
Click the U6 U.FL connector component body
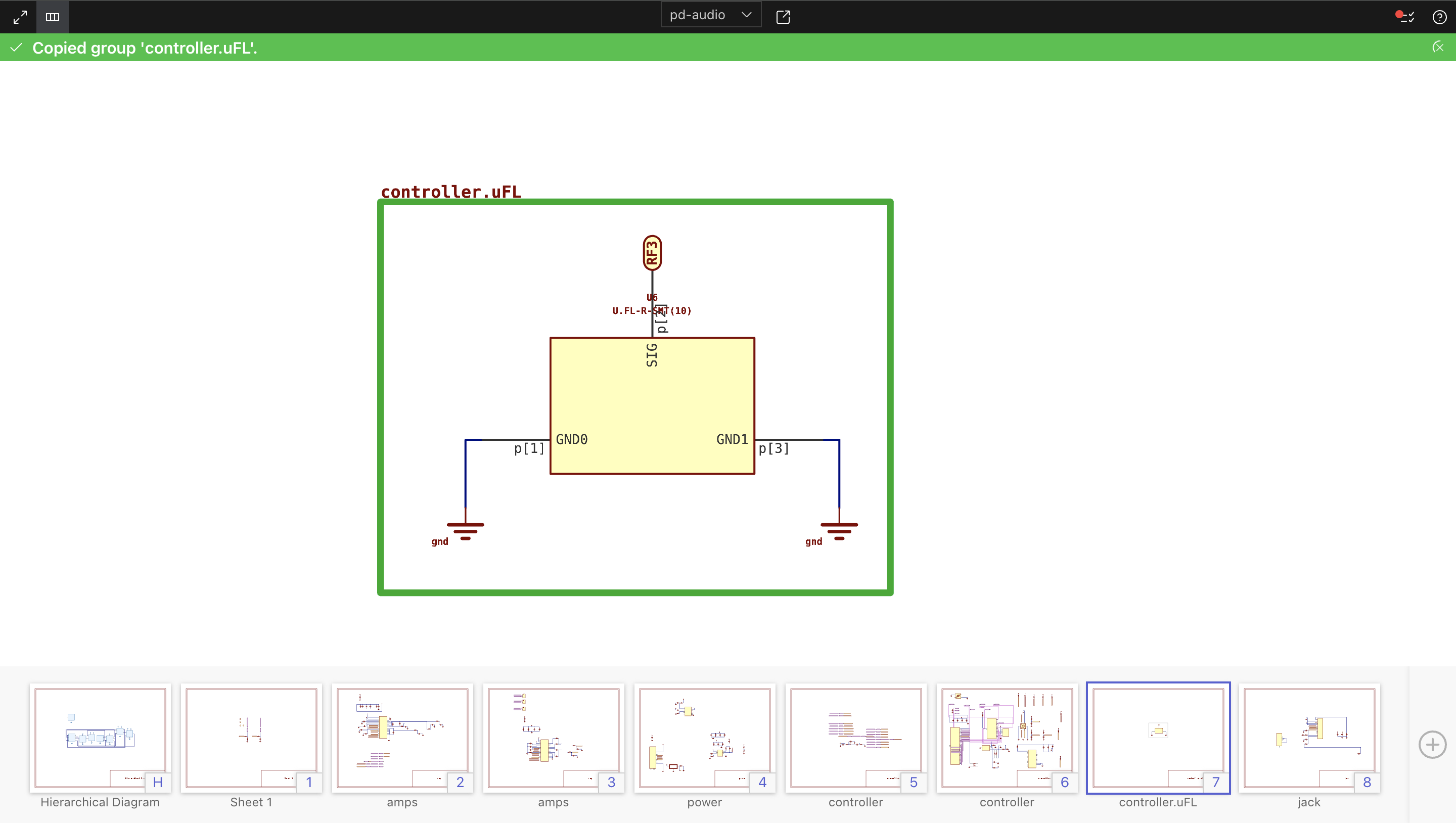pyautogui.click(x=652, y=405)
